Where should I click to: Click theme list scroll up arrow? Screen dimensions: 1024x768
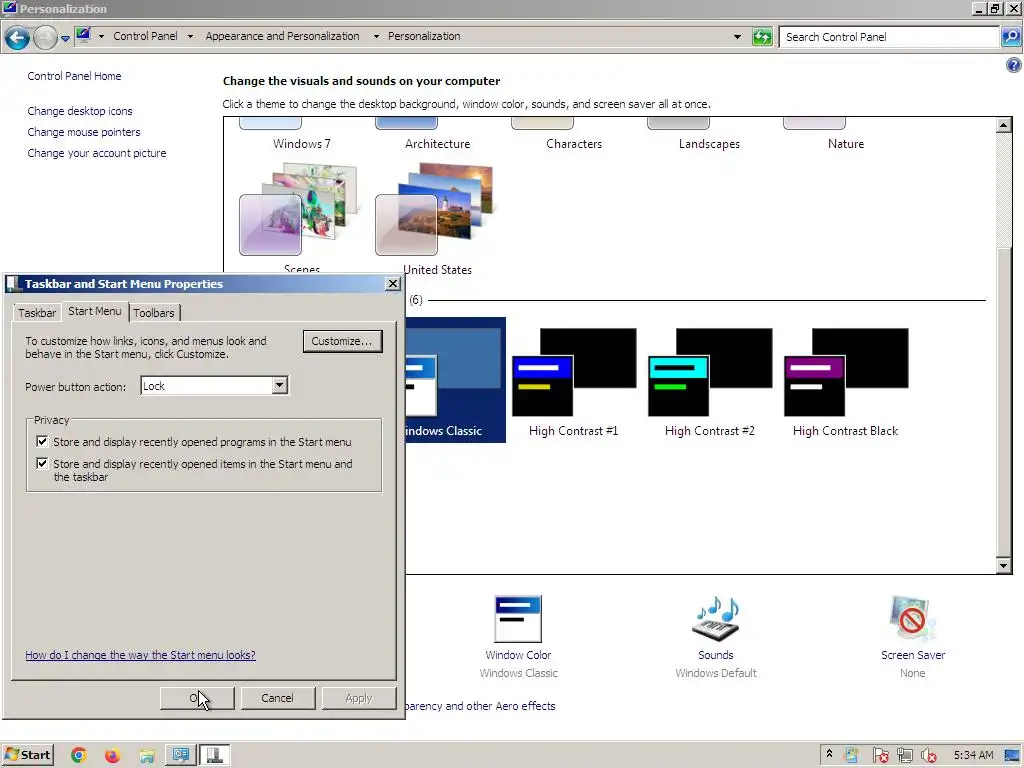pos(1004,125)
